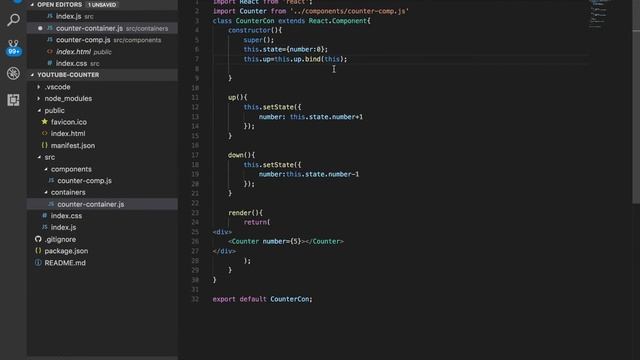Click line number 10 in gutter
This screenshot has height=360, width=640.
pyautogui.click(x=196, y=88)
